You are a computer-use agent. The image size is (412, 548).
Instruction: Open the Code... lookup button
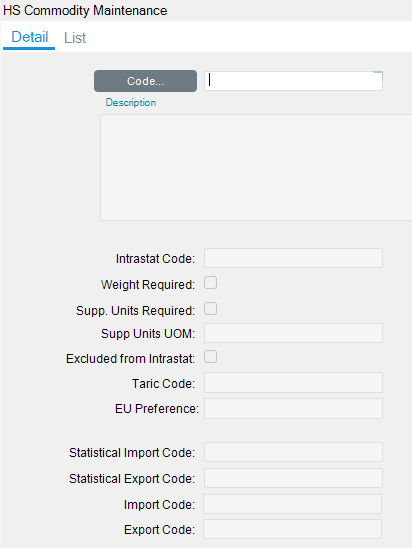145,81
